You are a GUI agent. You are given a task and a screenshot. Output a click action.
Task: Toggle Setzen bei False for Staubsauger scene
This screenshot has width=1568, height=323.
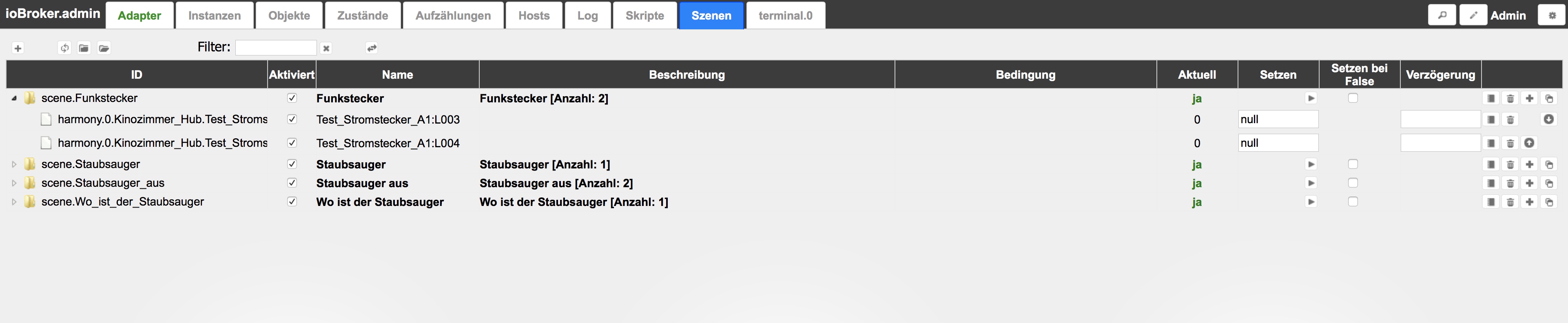[1353, 164]
